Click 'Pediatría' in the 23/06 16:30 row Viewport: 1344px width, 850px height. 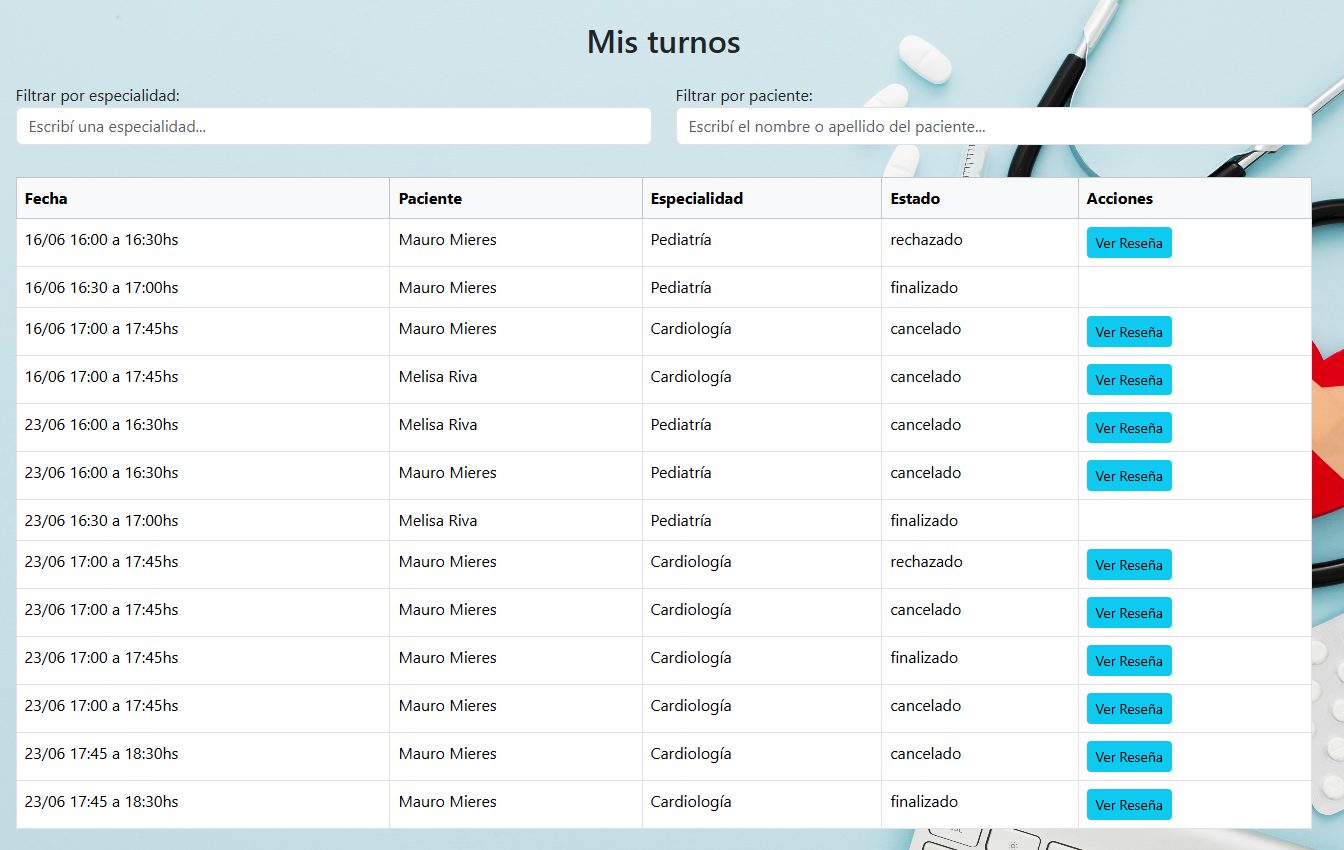tap(681, 521)
